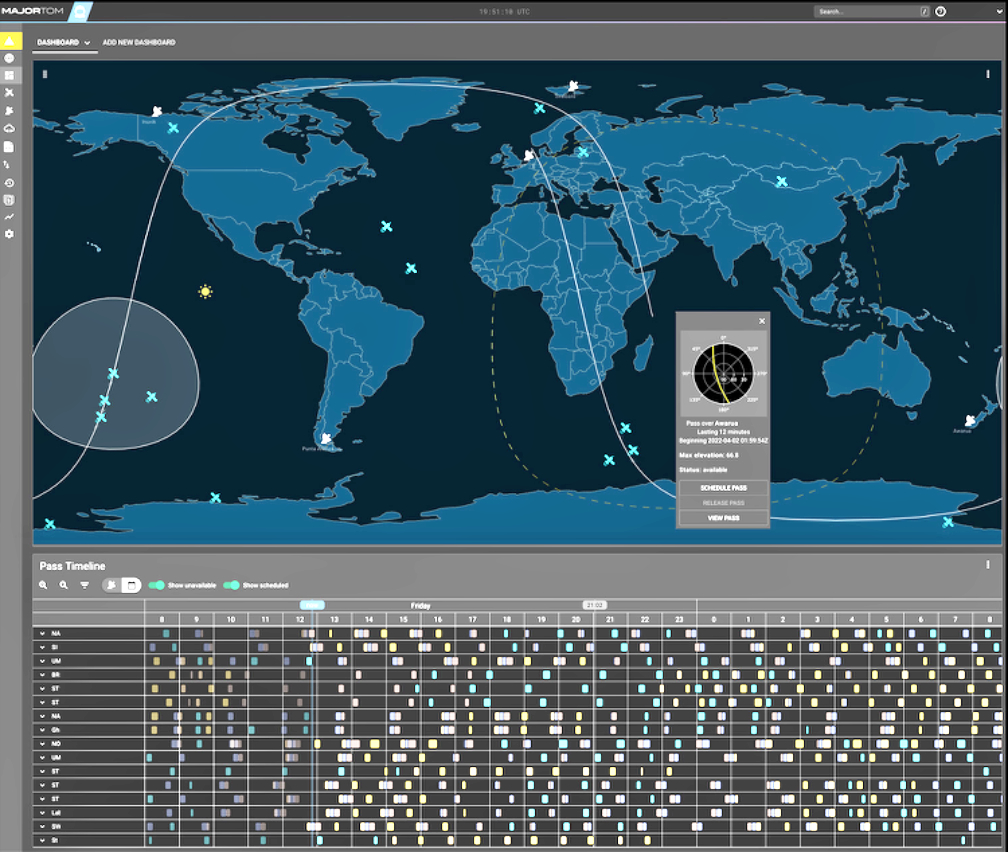Click the history clock icon in the sidebar
Screen dimensions: 1008x852
point(9,183)
